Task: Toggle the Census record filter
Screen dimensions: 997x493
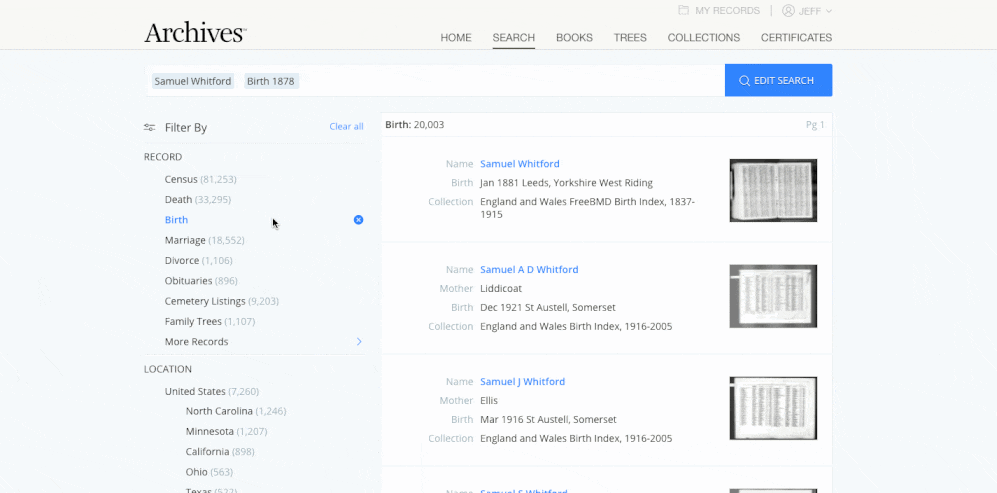Action: click(200, 179)
